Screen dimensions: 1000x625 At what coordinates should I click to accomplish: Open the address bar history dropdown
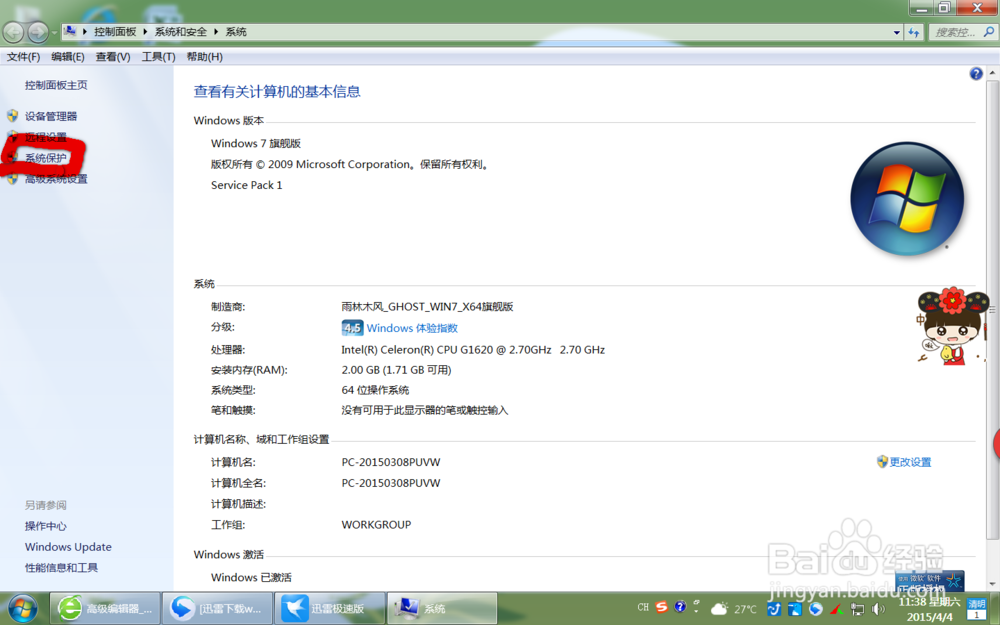[897, 32]
